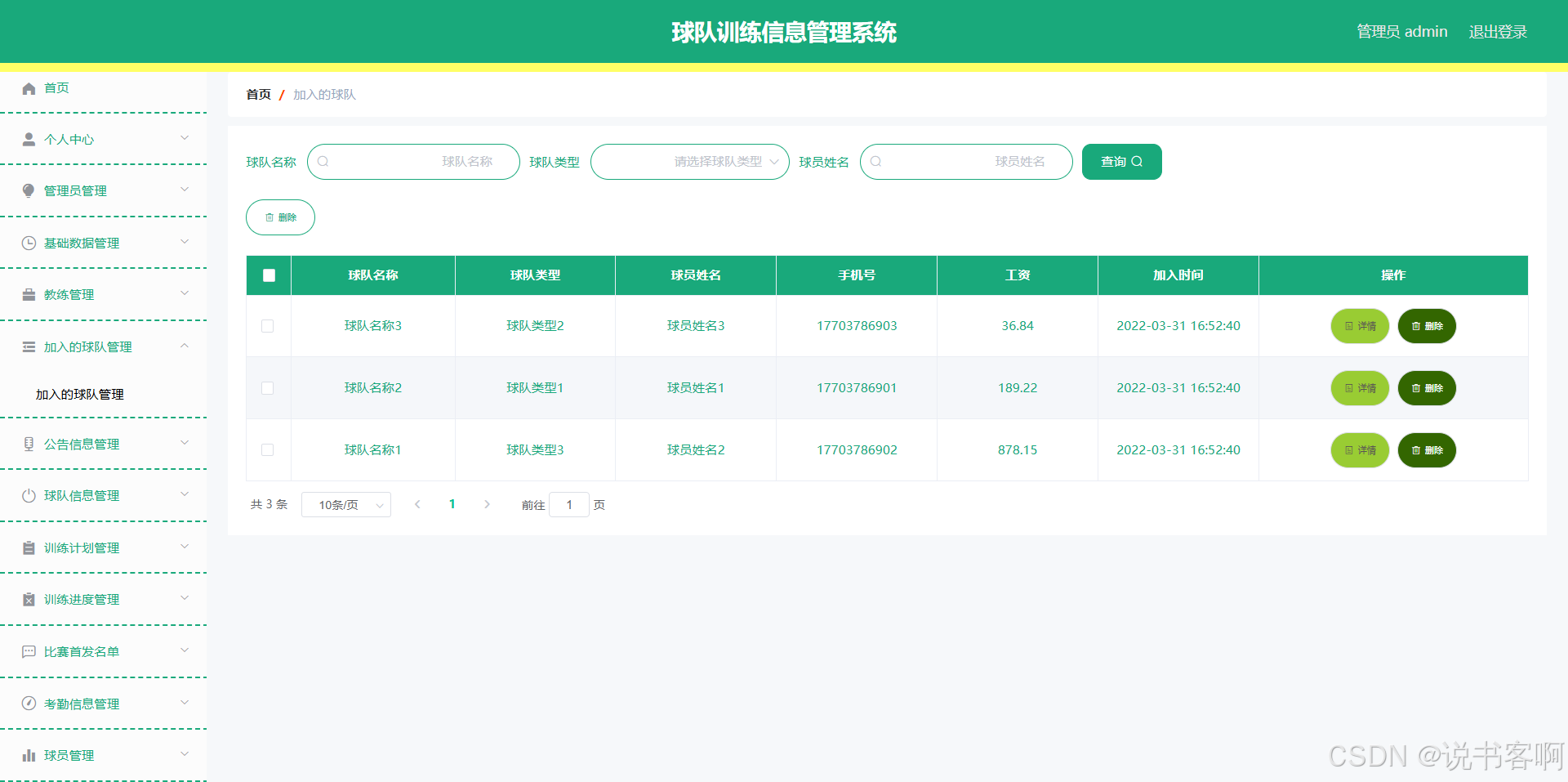Delete the row 球队名称2
This screenshot has width=1568, height=782.
tap(1427, 388)
